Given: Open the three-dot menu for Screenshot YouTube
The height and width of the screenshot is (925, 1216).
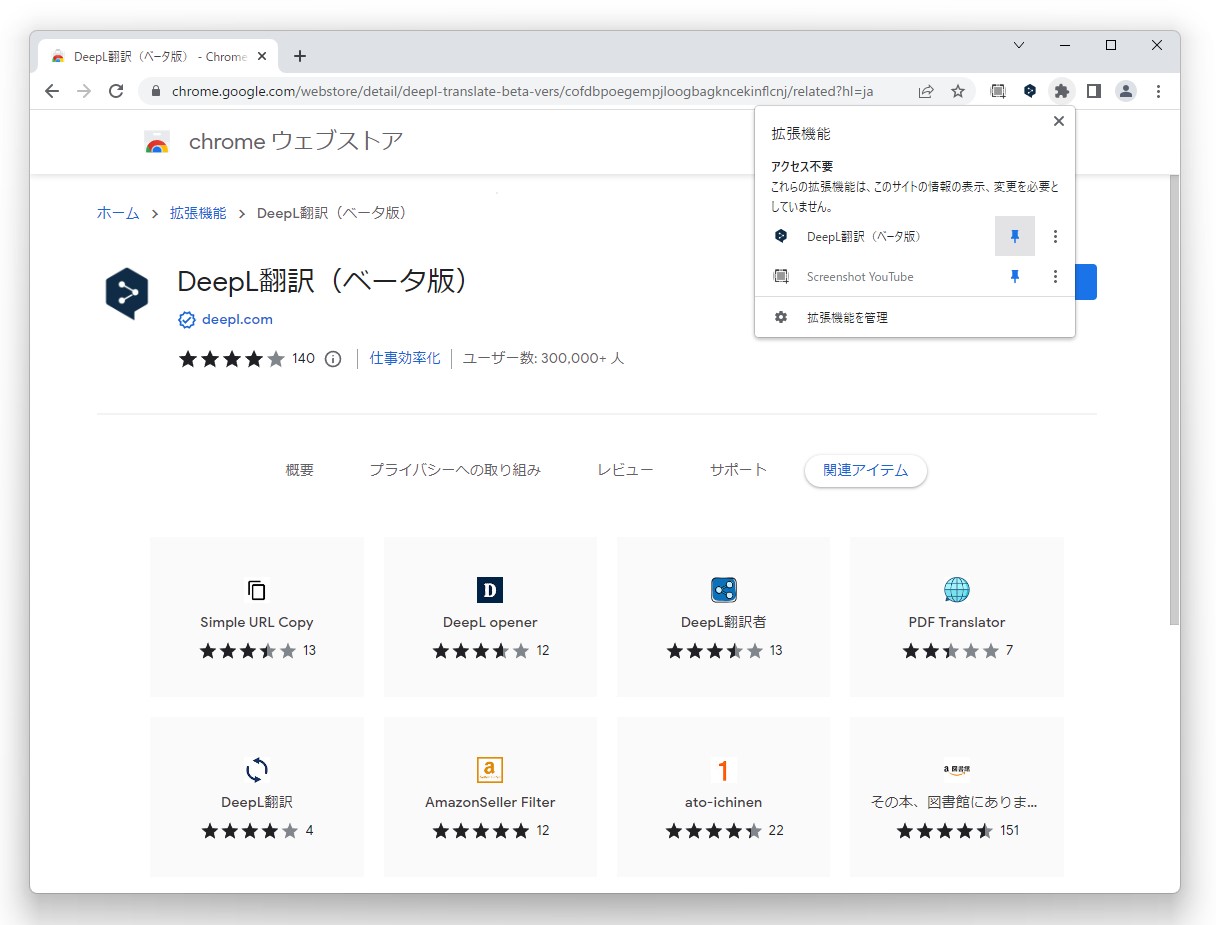Looking at the screenshot, I should pos(1055,276).
